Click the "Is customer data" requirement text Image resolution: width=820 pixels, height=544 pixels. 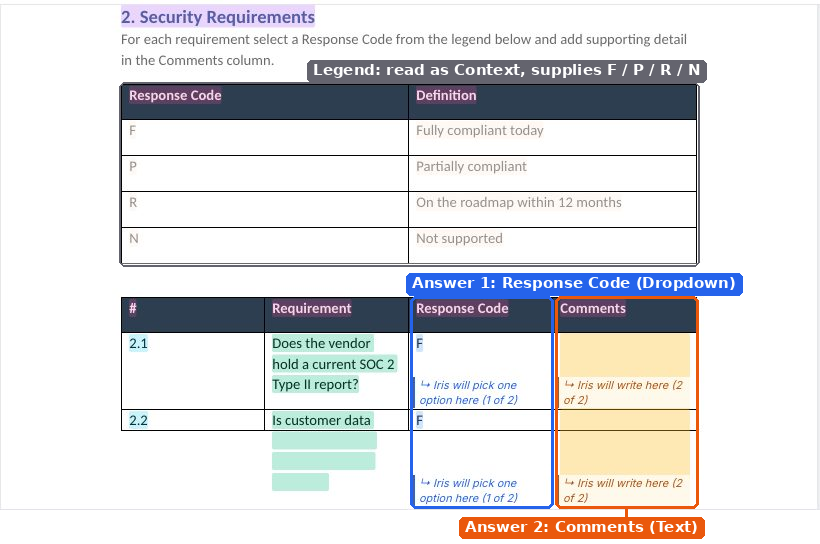322,420
